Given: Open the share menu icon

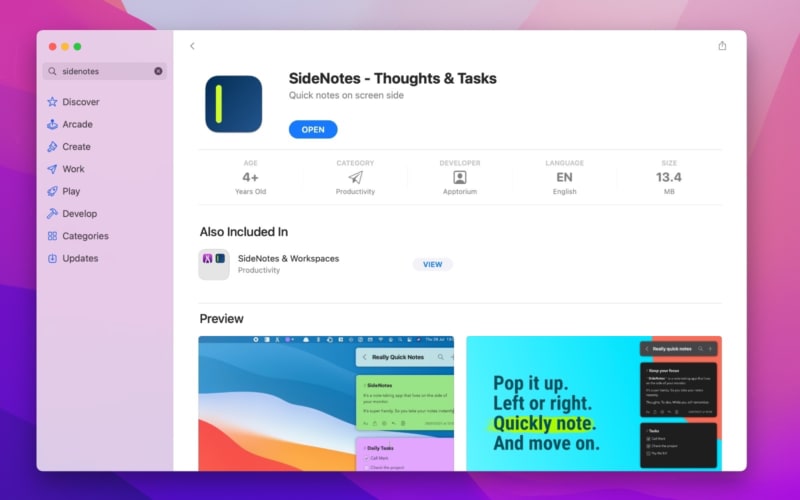Looking at the screenshot, I should coord(722,46).
